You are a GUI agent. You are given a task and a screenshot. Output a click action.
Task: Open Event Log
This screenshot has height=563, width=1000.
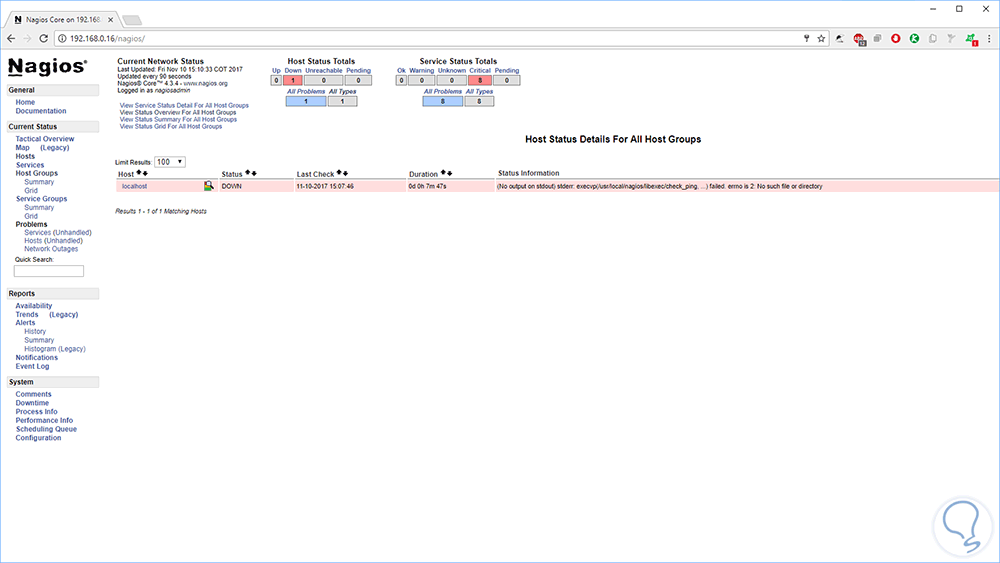32,367
